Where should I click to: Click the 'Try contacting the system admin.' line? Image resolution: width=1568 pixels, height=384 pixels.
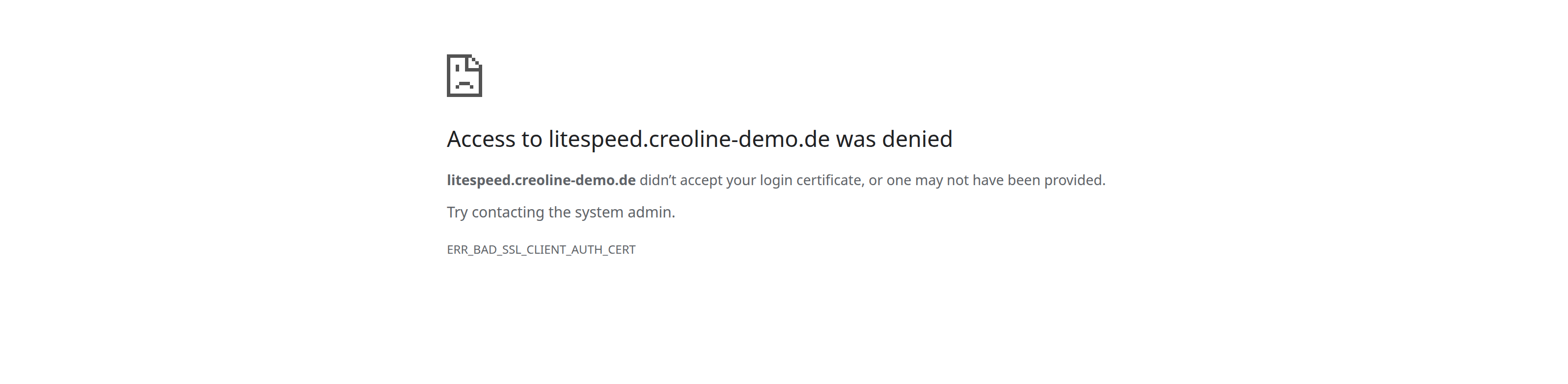(x=561, y=213)
